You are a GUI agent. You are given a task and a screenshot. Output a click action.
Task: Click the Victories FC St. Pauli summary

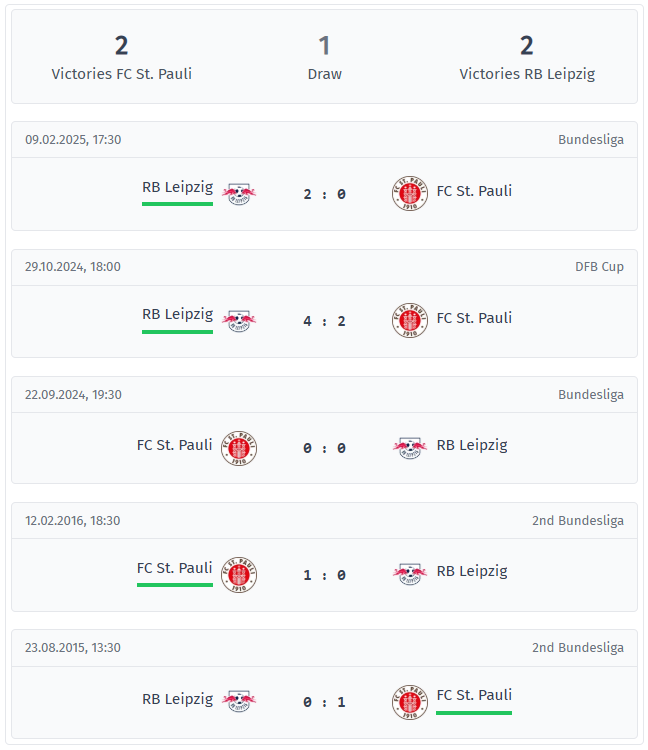122,58
